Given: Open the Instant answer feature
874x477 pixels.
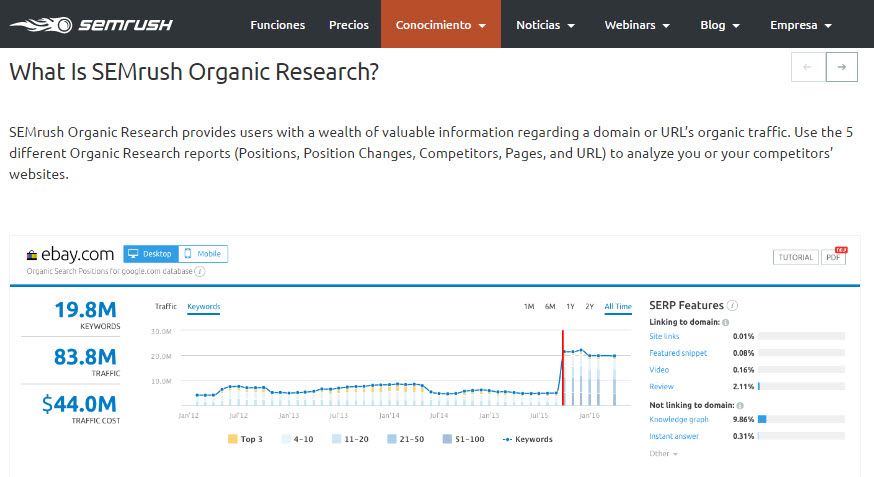Looking at the screenshot, I should coord(674,436).
